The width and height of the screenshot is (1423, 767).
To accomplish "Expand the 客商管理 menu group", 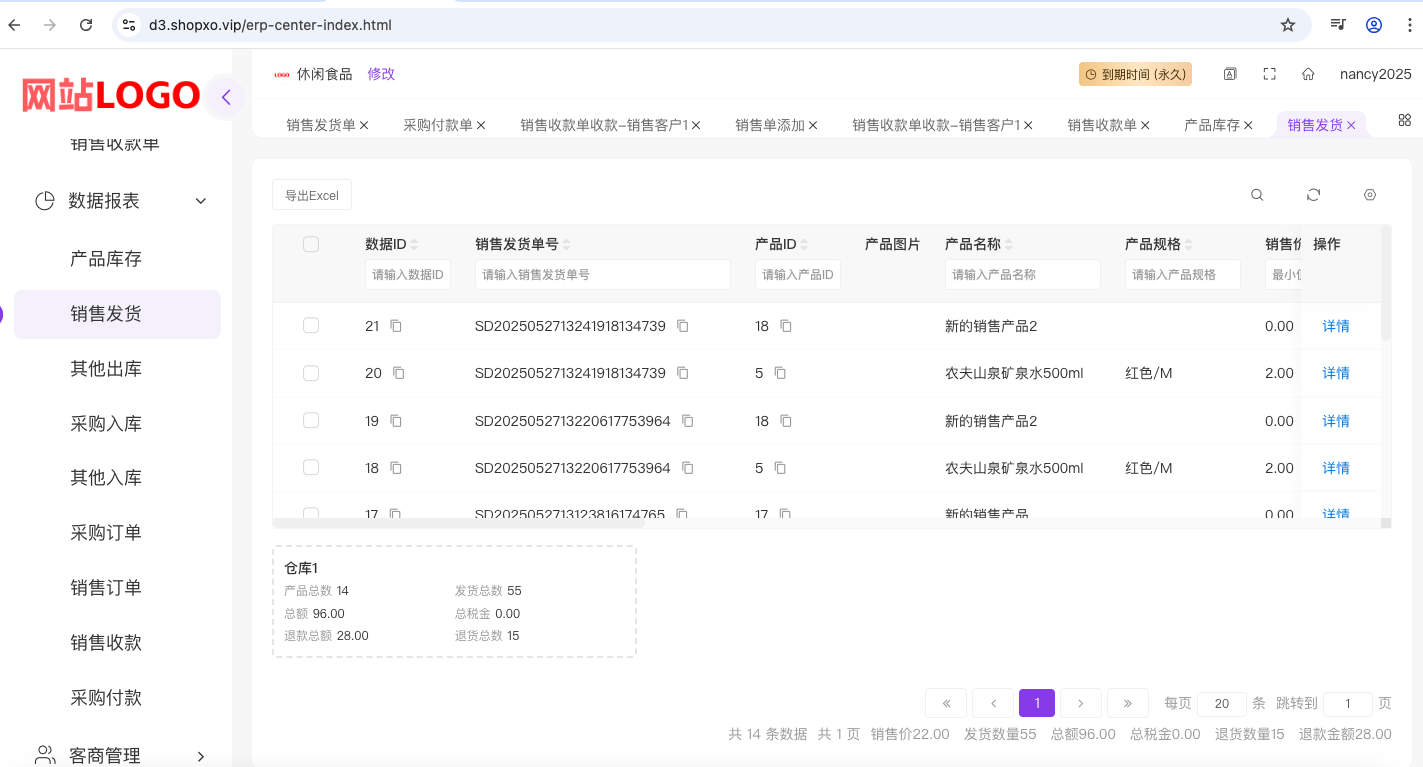I will click(201, 756).
